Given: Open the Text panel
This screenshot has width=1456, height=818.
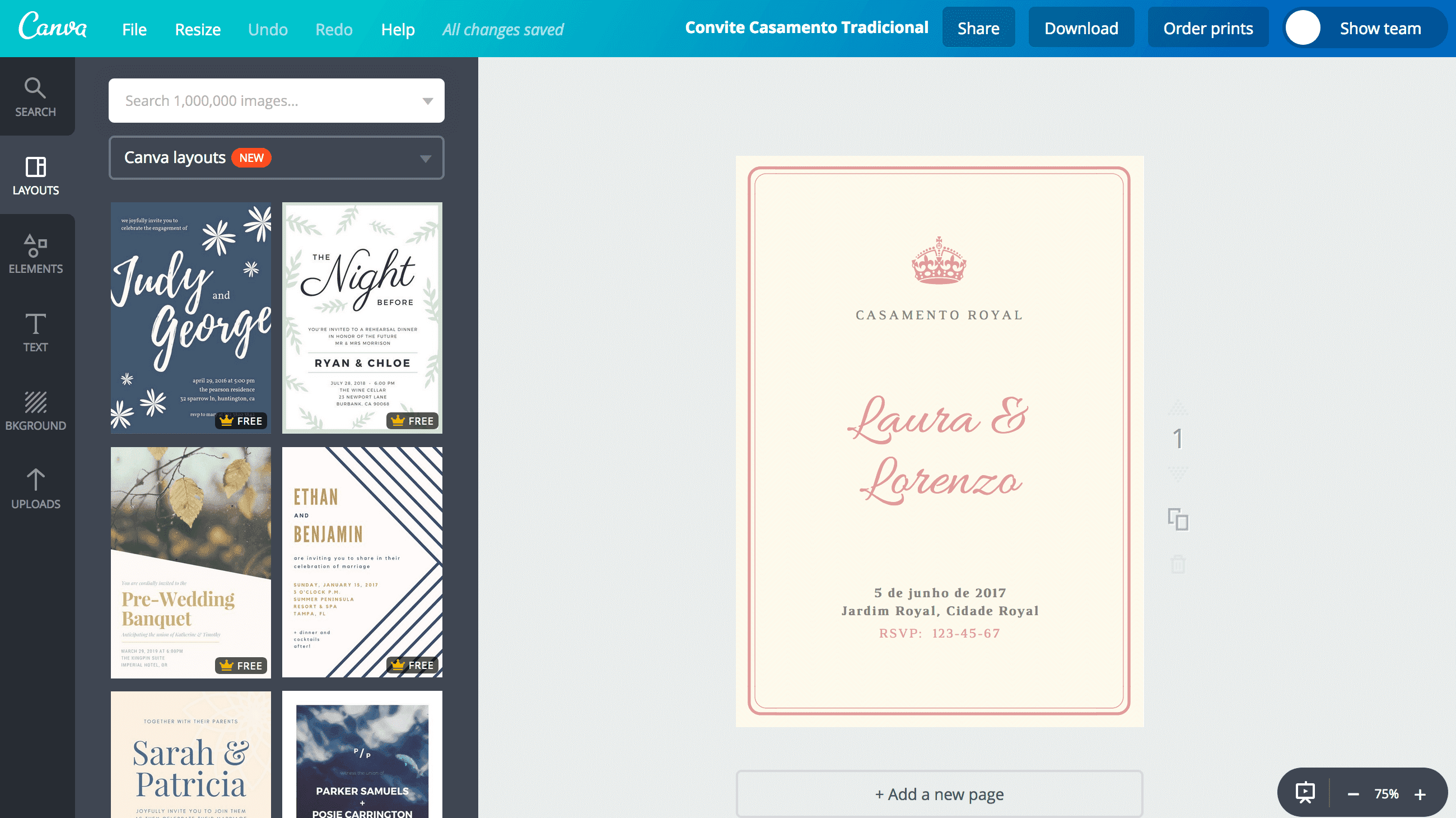Looking at the screenshot, I should (x=36, y=332).
